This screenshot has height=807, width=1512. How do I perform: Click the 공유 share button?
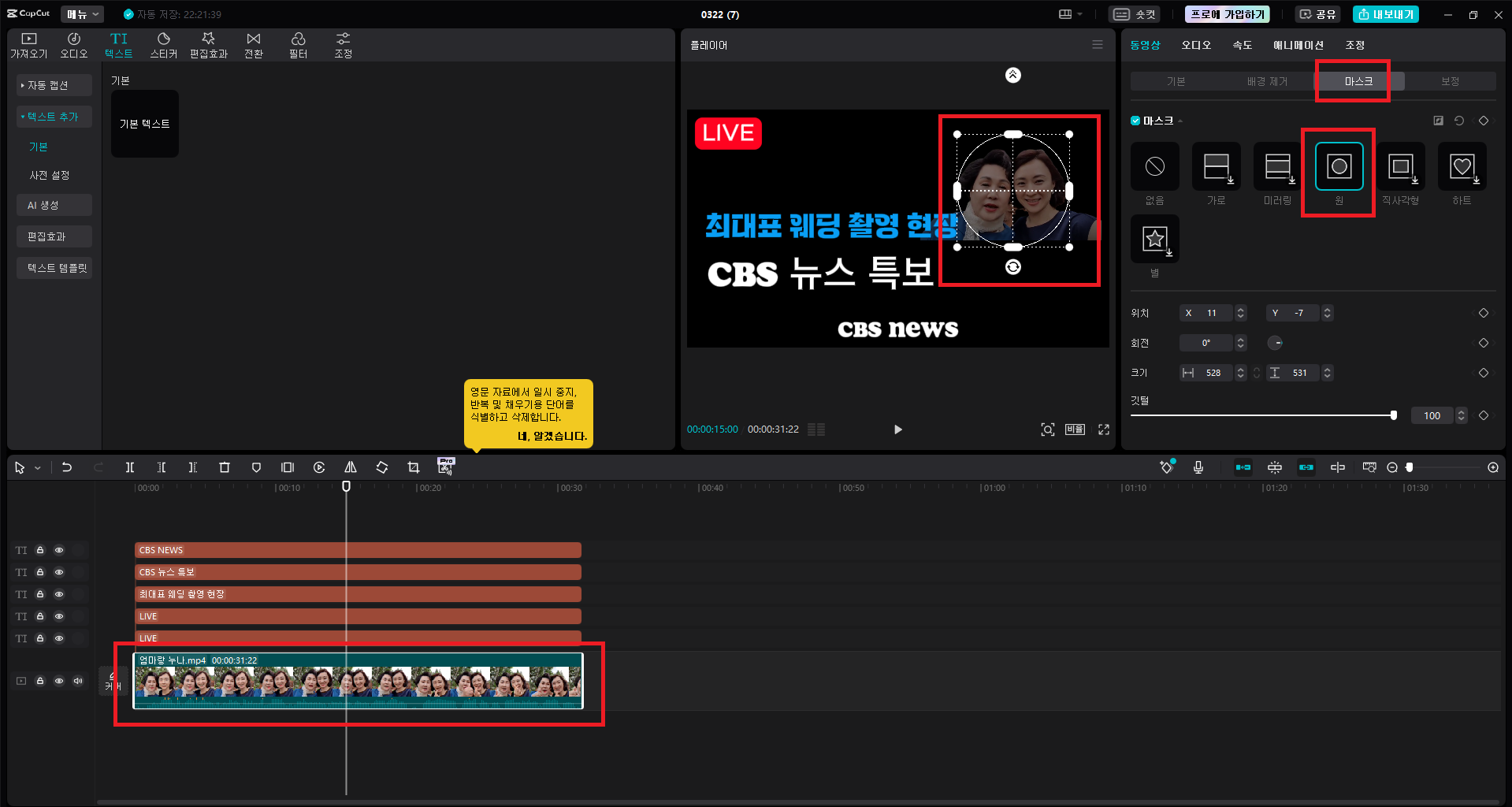(1318, 14)
